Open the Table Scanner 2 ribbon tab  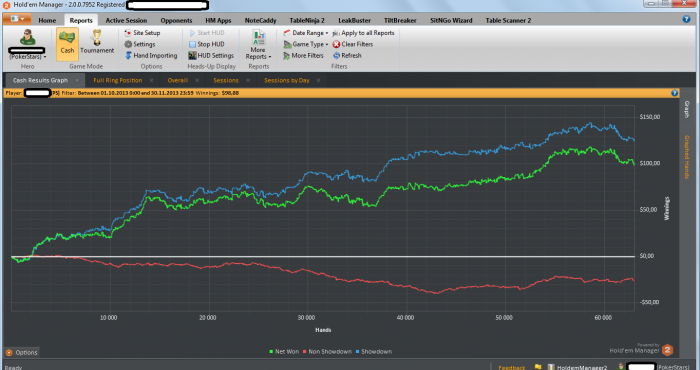pyautogui.click(x=508, y=21)
